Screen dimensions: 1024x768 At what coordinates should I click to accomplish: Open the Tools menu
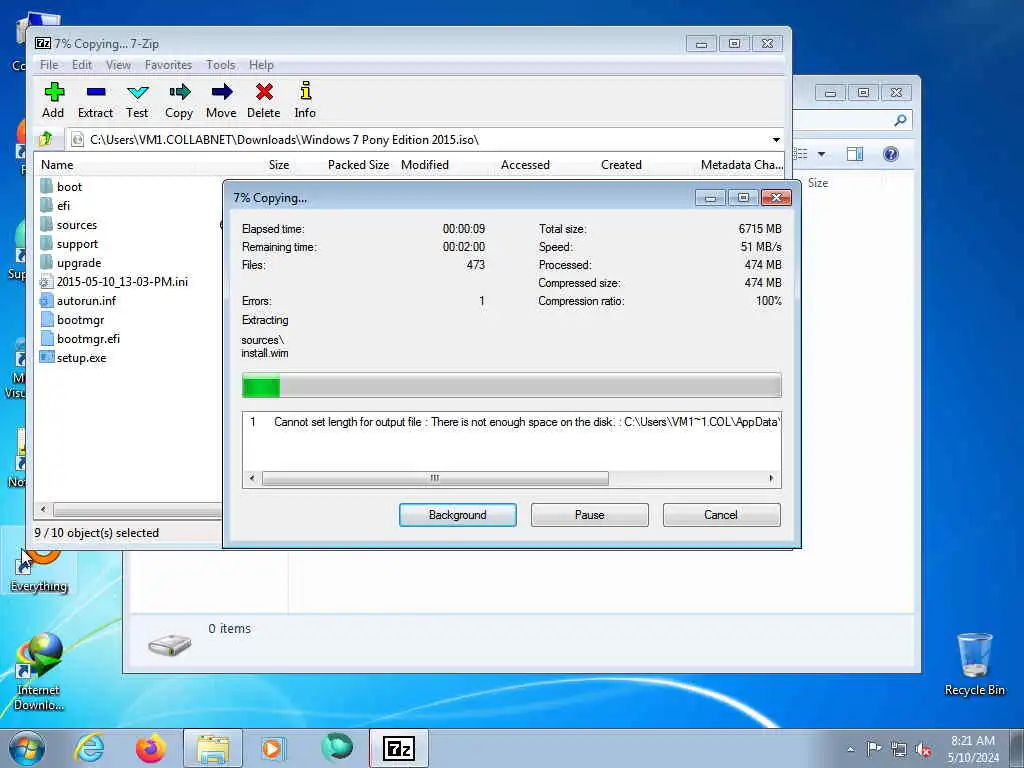(221, 65)
